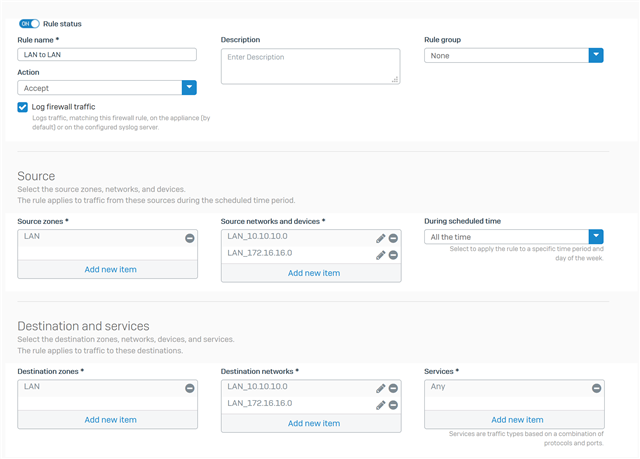This screenshot has width=640, height=459.
Task: Remove source network LAN_10.10.10.0
Action: tap(393, 238)
